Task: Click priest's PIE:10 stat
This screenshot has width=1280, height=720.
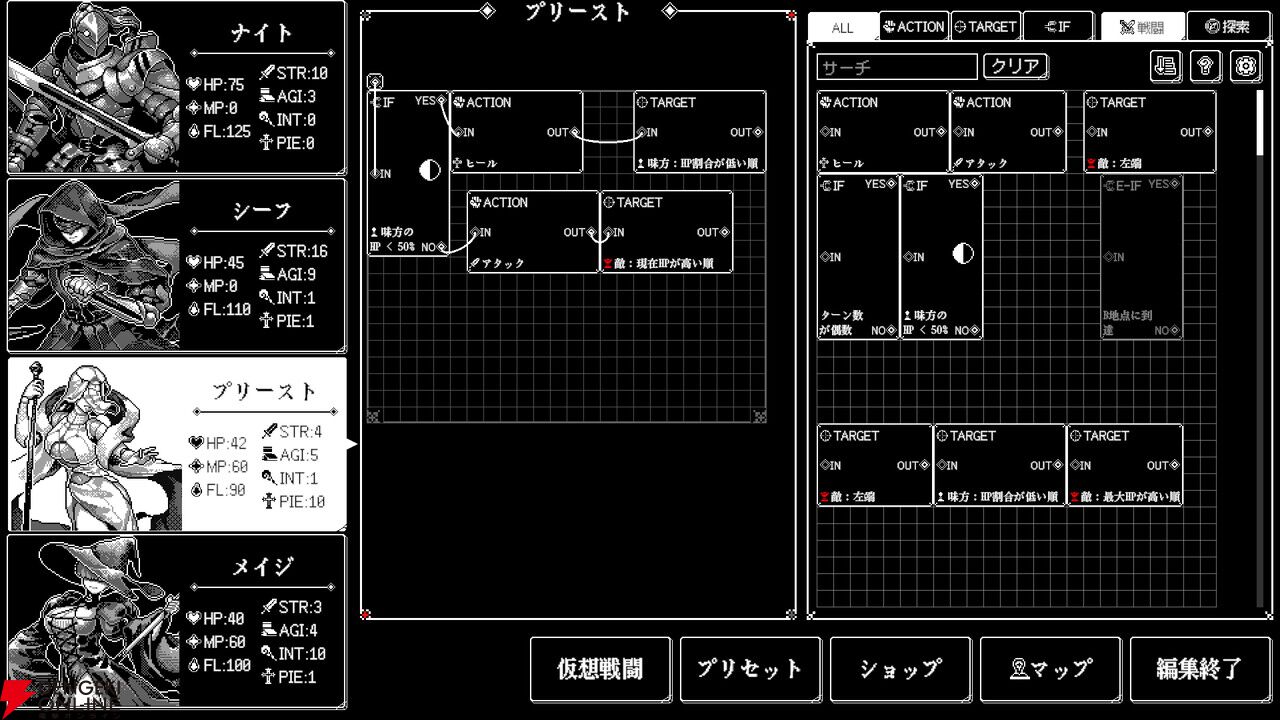Action: (x=294, y=502)
